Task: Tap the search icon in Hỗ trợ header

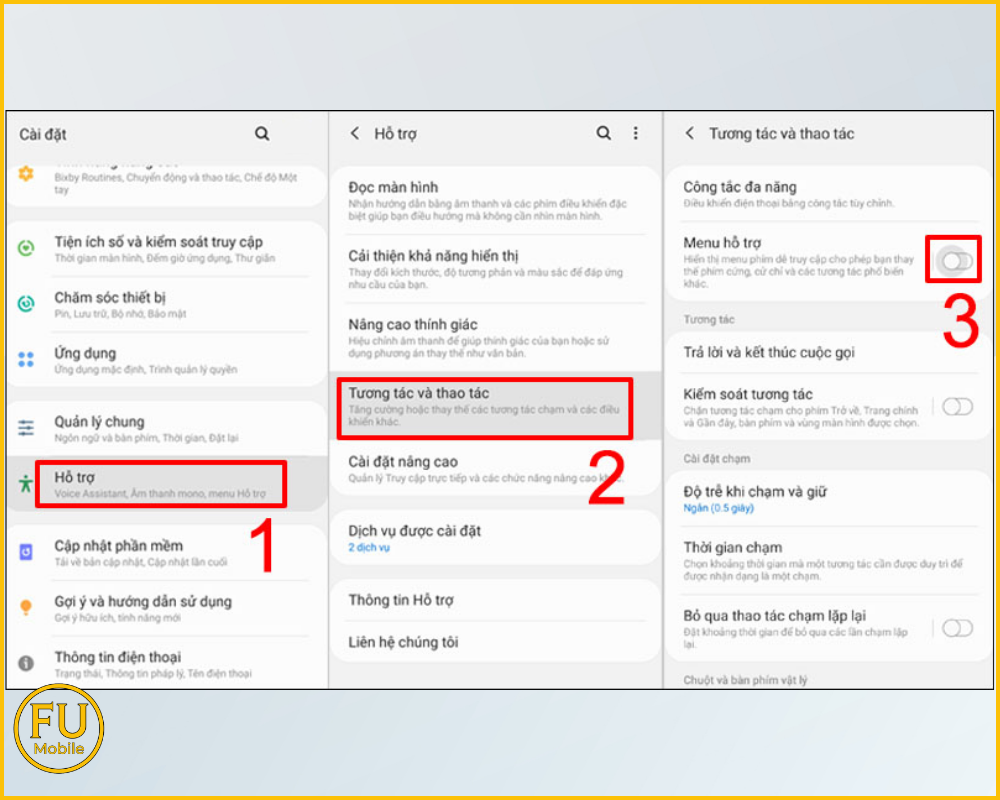Action: 604,133
